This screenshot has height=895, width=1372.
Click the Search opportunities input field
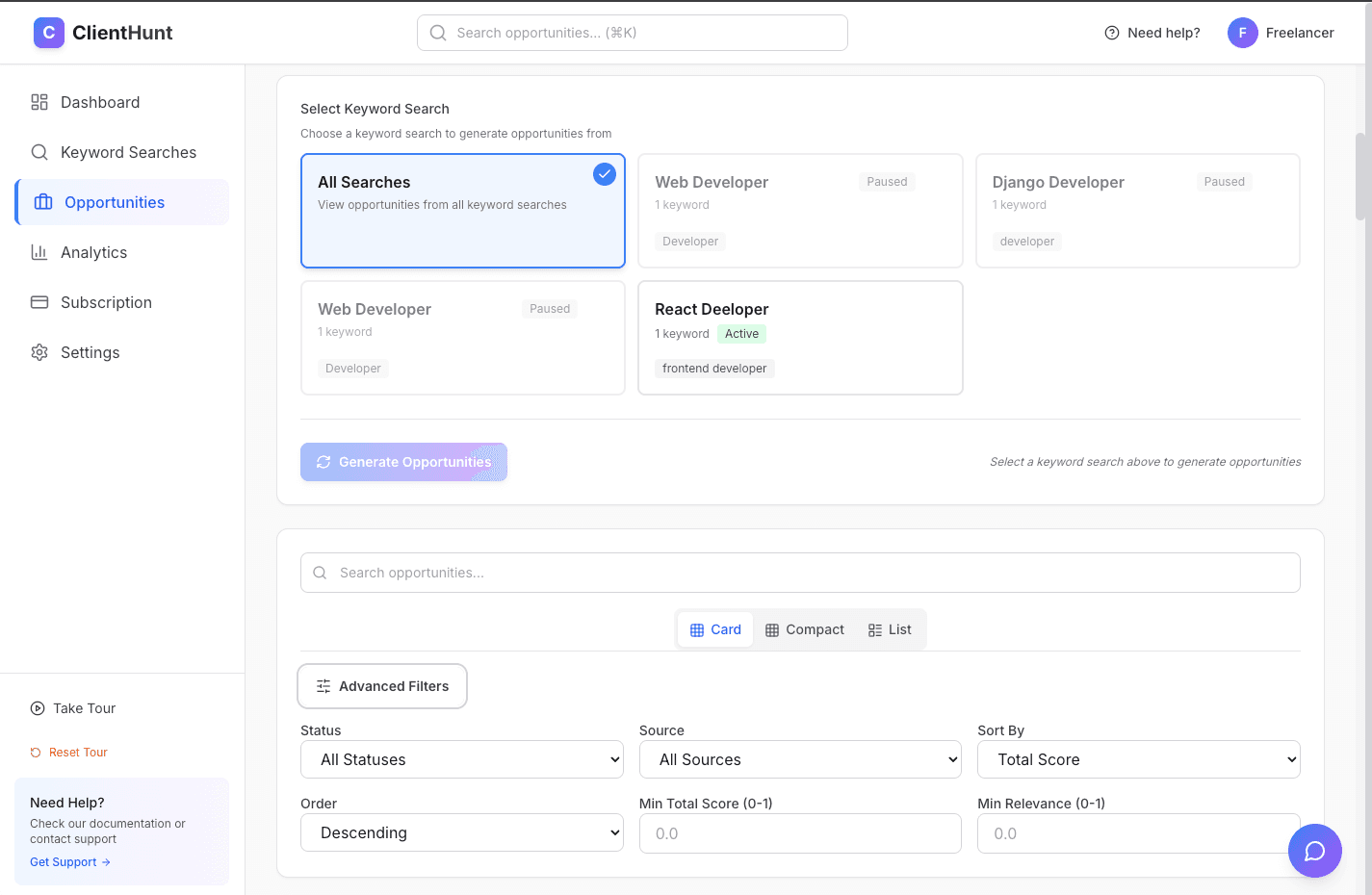[x=799, y=573]
